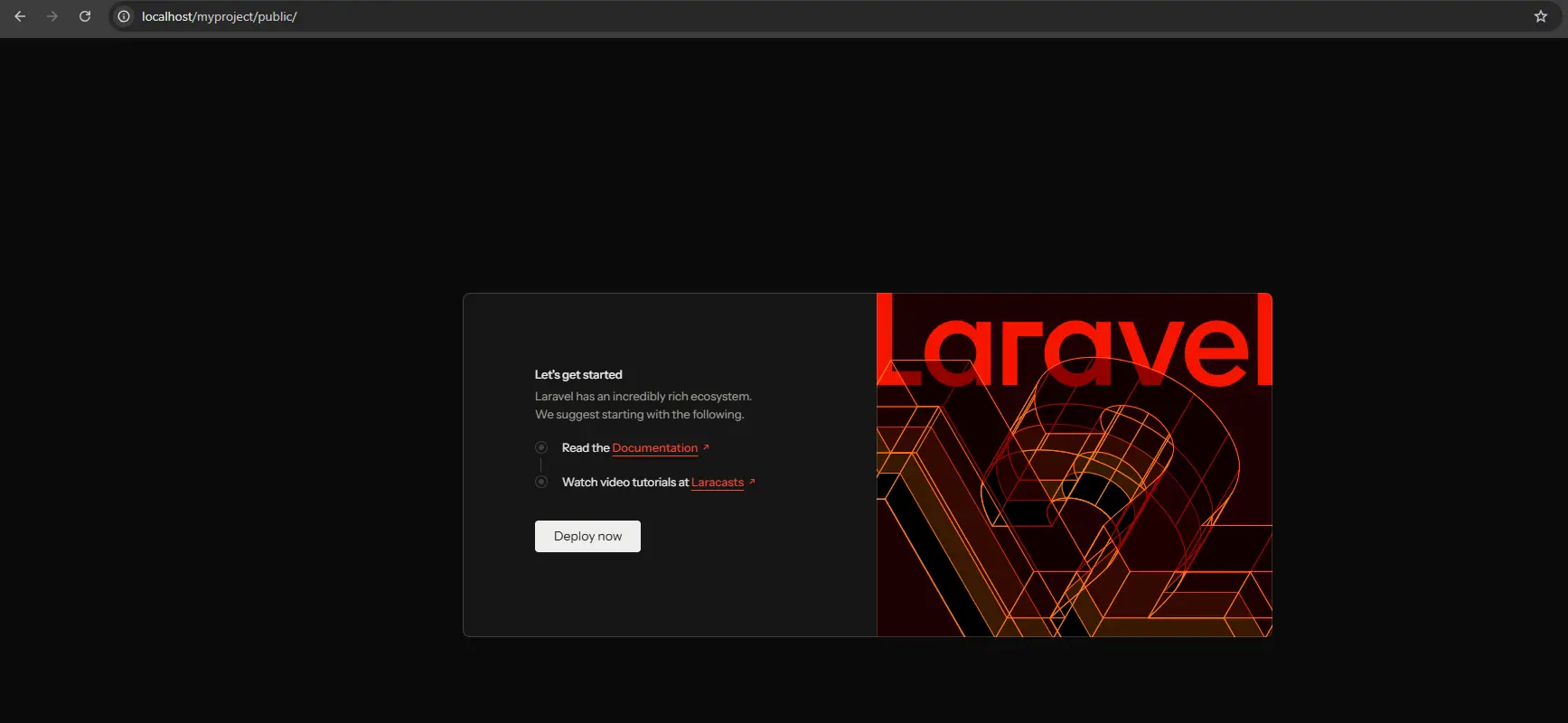Click the bullet marker beside Read the Documentation

coord(541,447)
